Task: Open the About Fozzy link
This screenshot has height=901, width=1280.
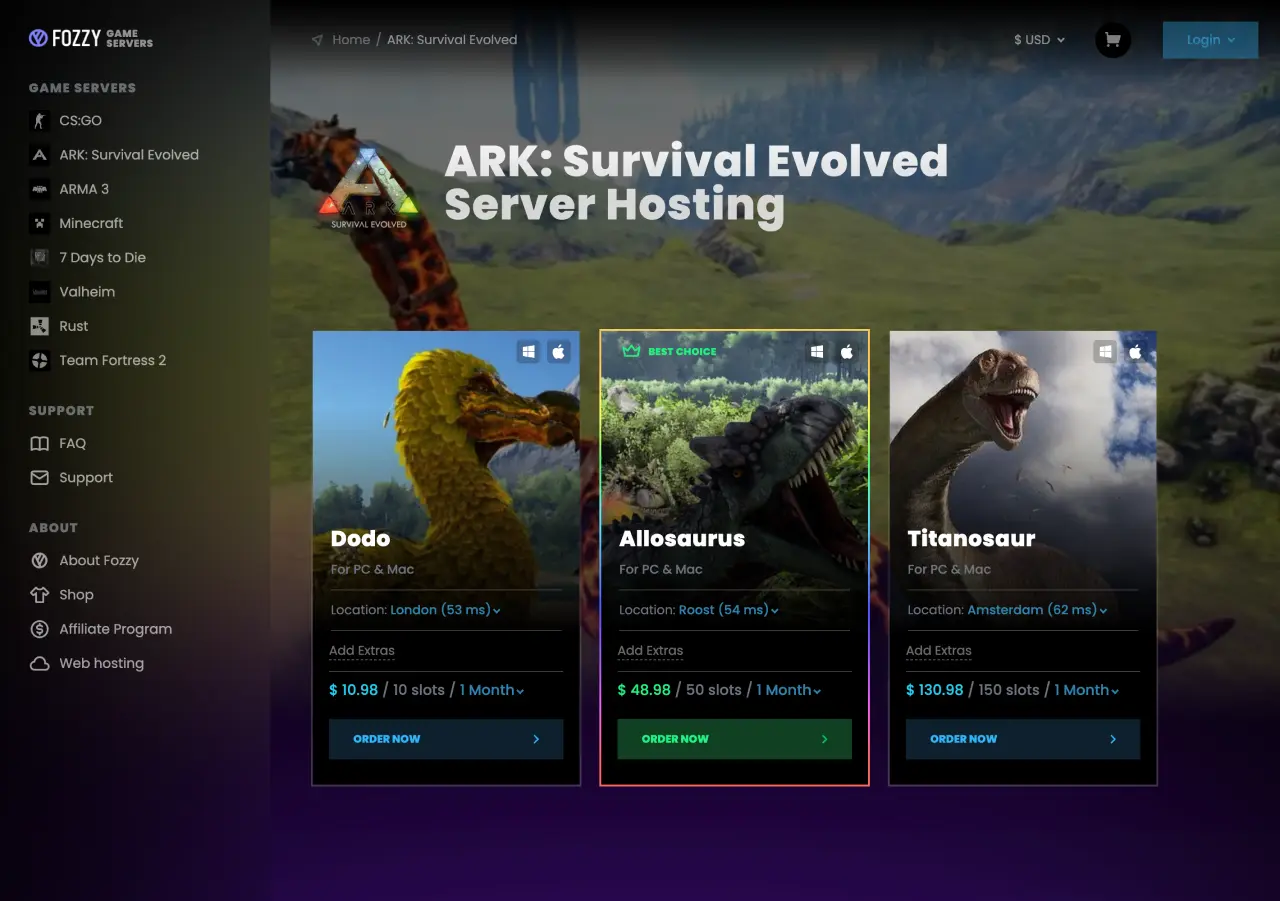Action: [99, 561]
